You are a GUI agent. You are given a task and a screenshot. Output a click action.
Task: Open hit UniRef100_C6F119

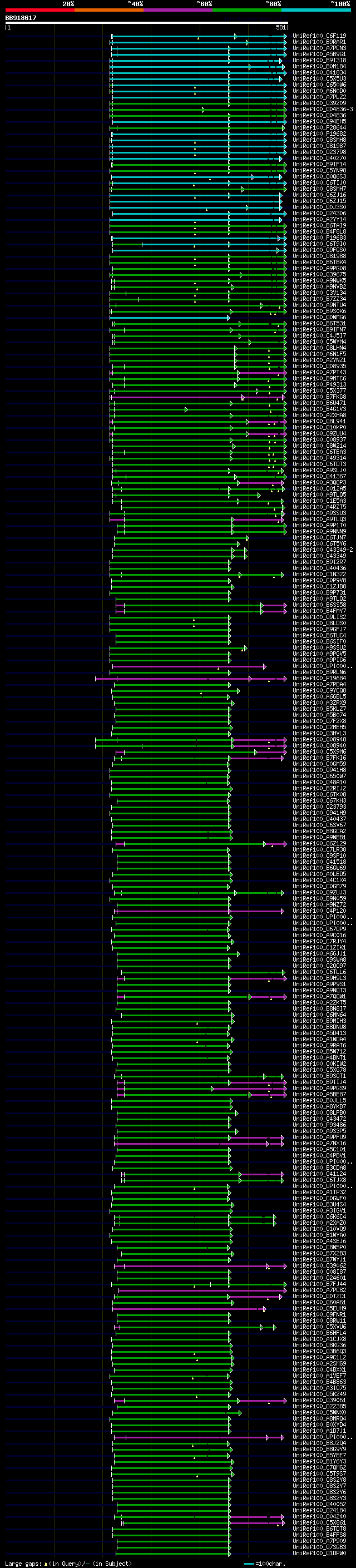(319, 36)
